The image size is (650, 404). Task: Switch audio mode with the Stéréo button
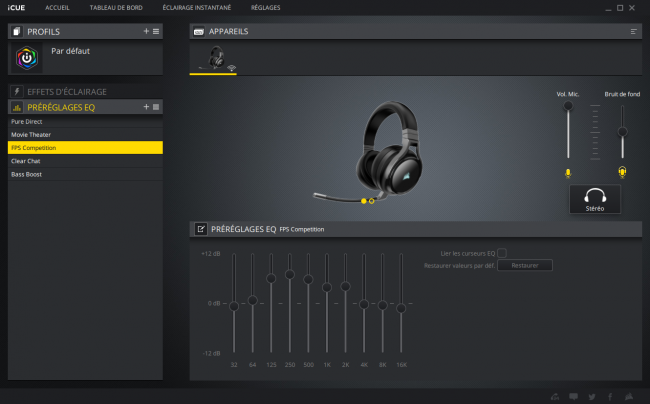[x=595, y=199]
